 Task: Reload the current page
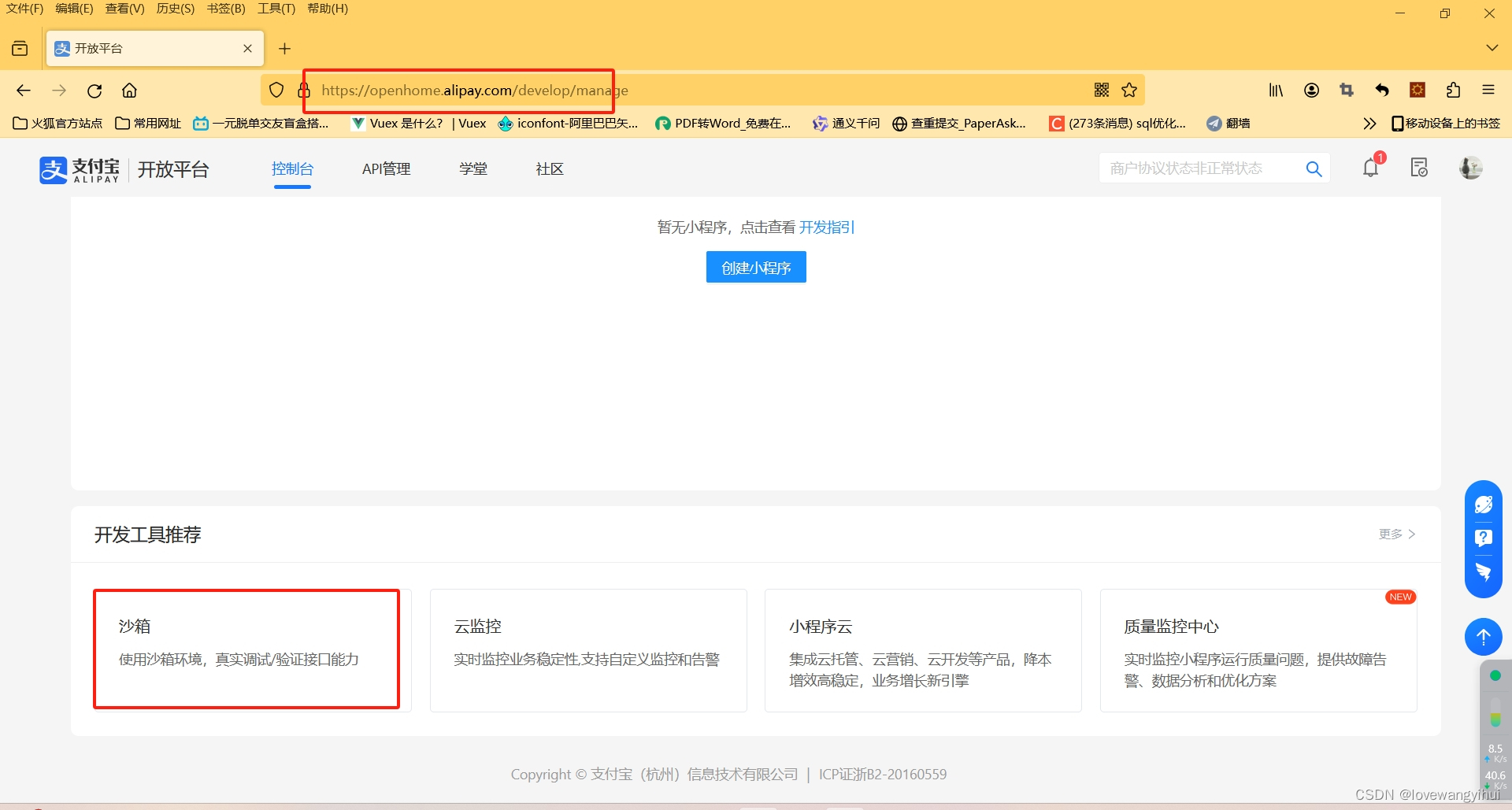tap(94, 91)
